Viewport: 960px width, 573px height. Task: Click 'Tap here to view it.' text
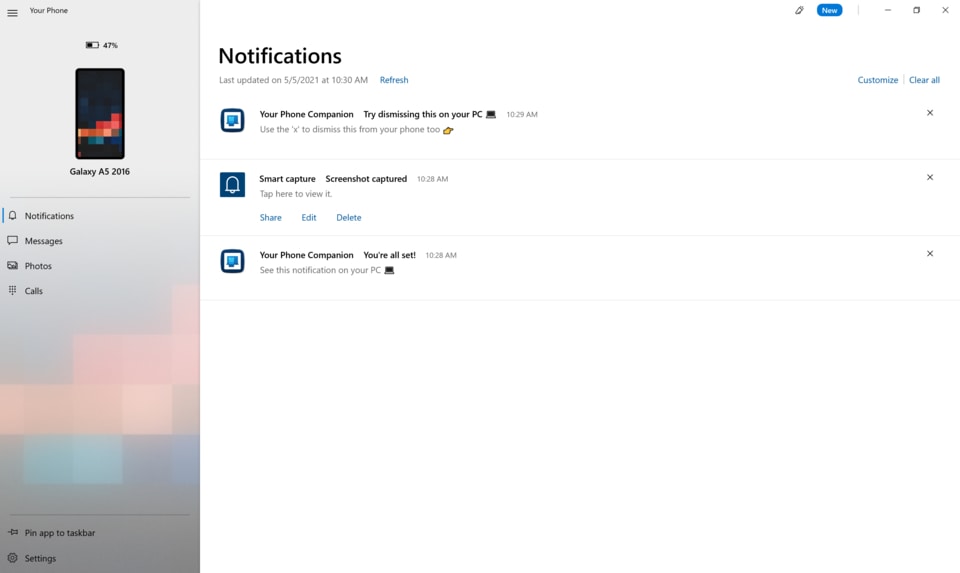(x=296, y=194)
